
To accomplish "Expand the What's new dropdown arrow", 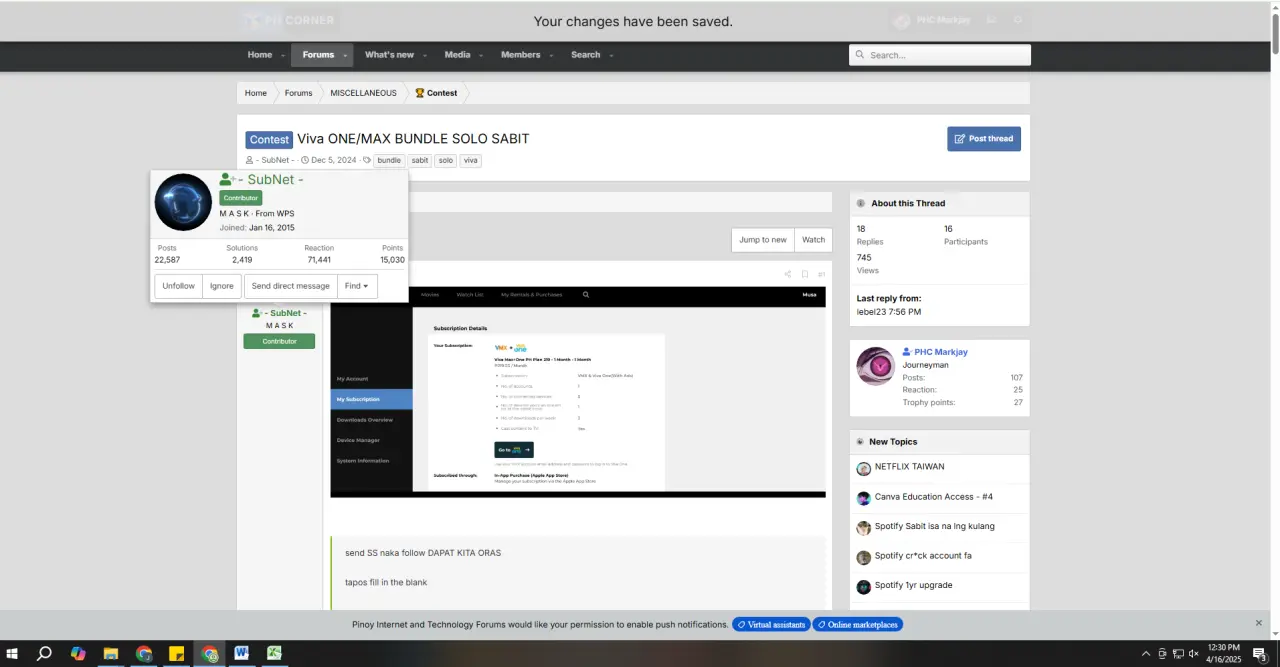I will 425,55.
